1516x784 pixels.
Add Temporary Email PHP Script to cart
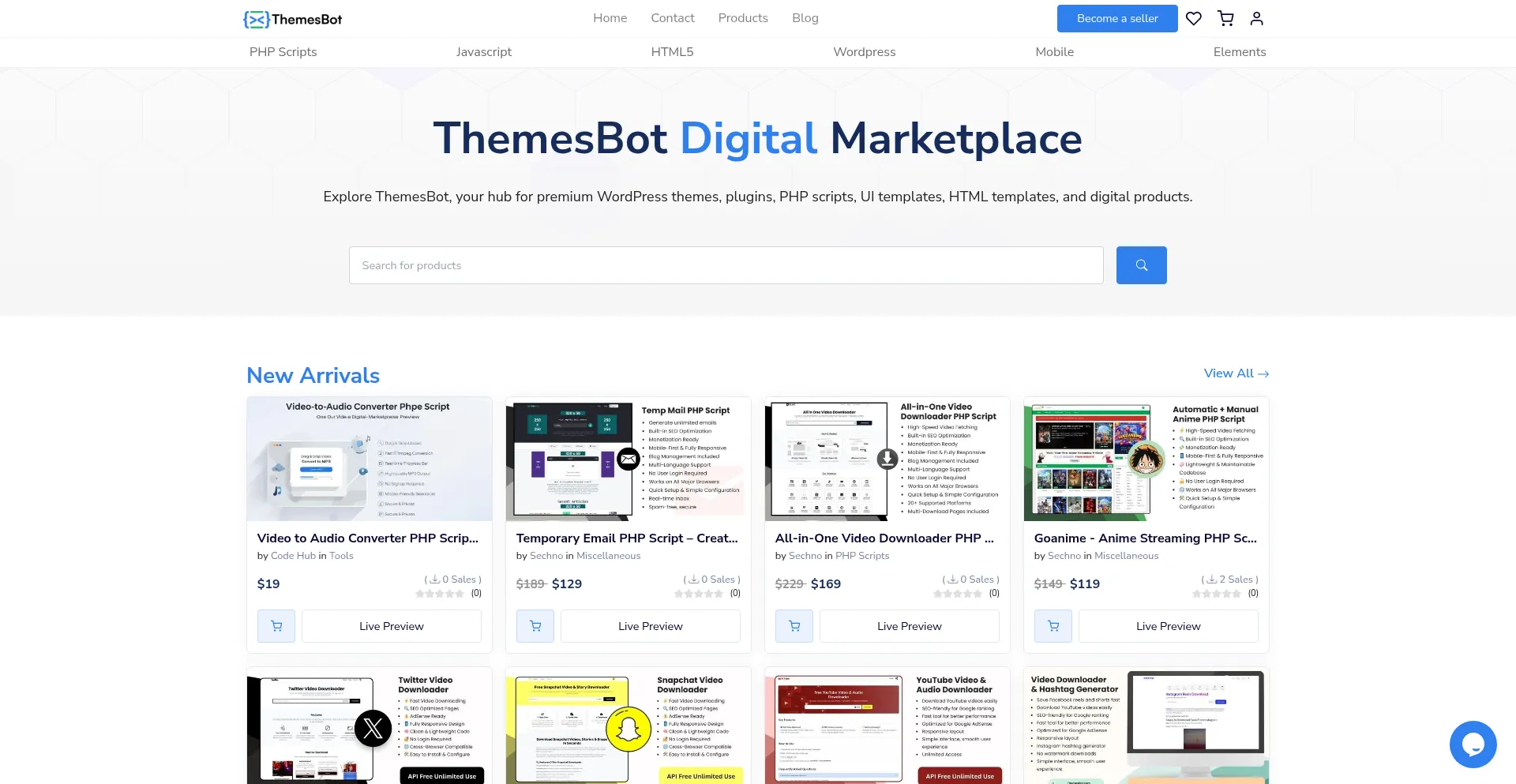coord(535,626)
